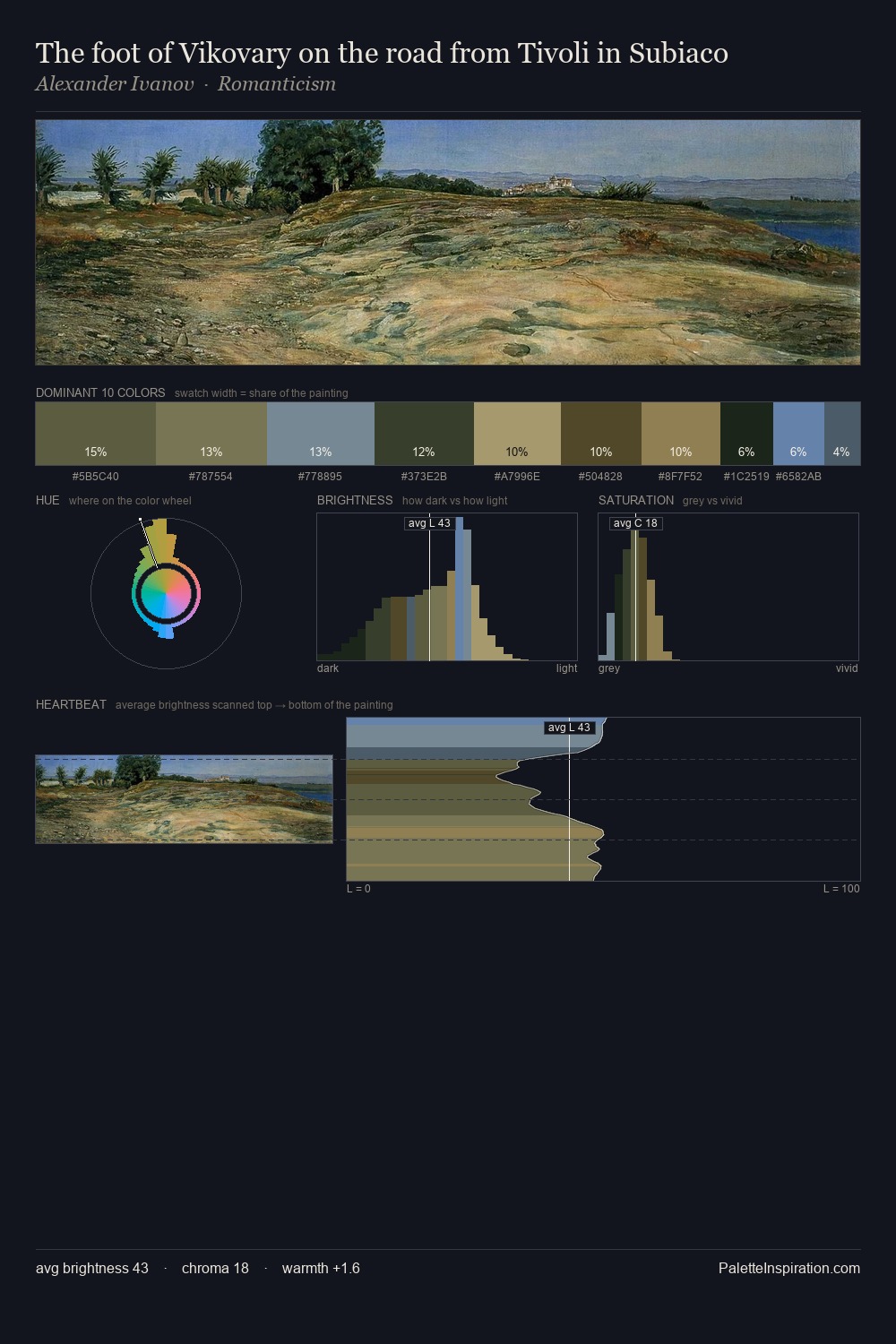Click the 'dark' axis label

328,668
